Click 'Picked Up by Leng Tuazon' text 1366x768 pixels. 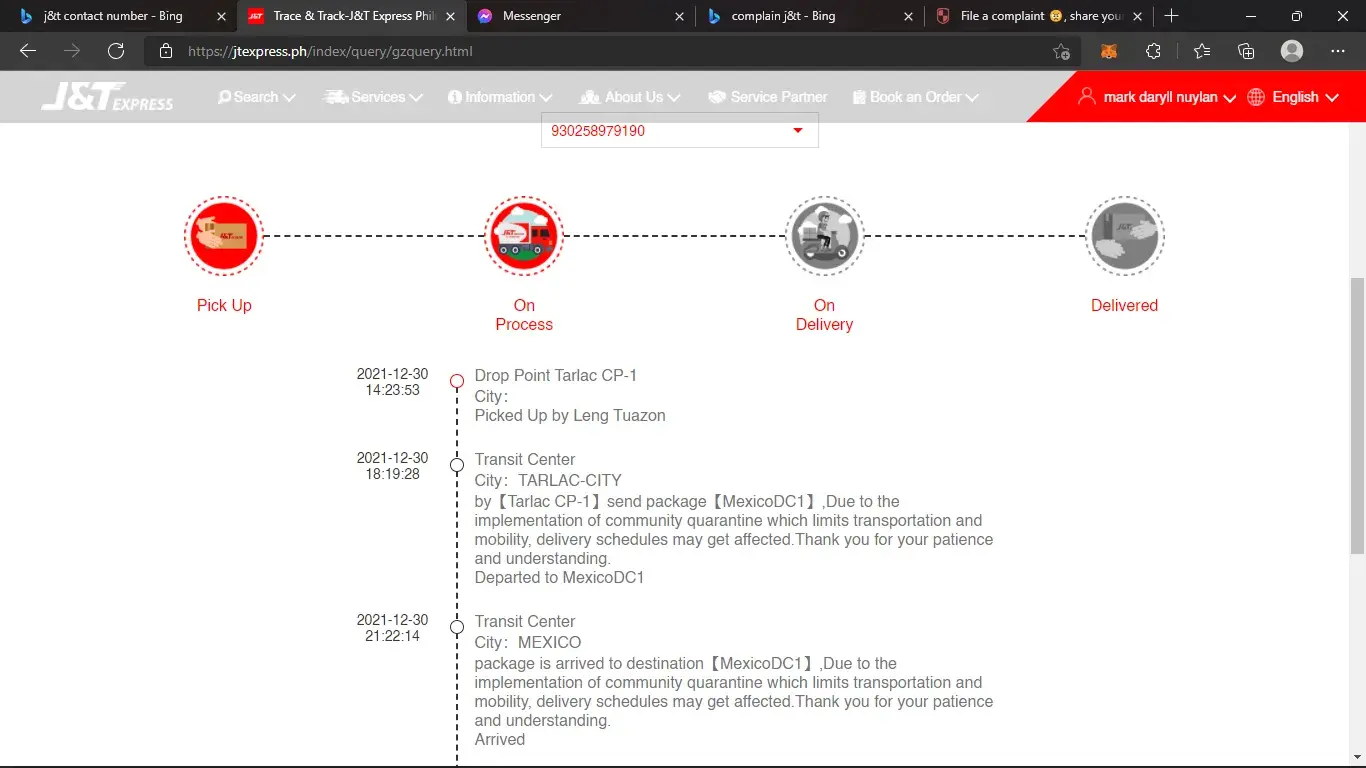click(x=570, y=415)
